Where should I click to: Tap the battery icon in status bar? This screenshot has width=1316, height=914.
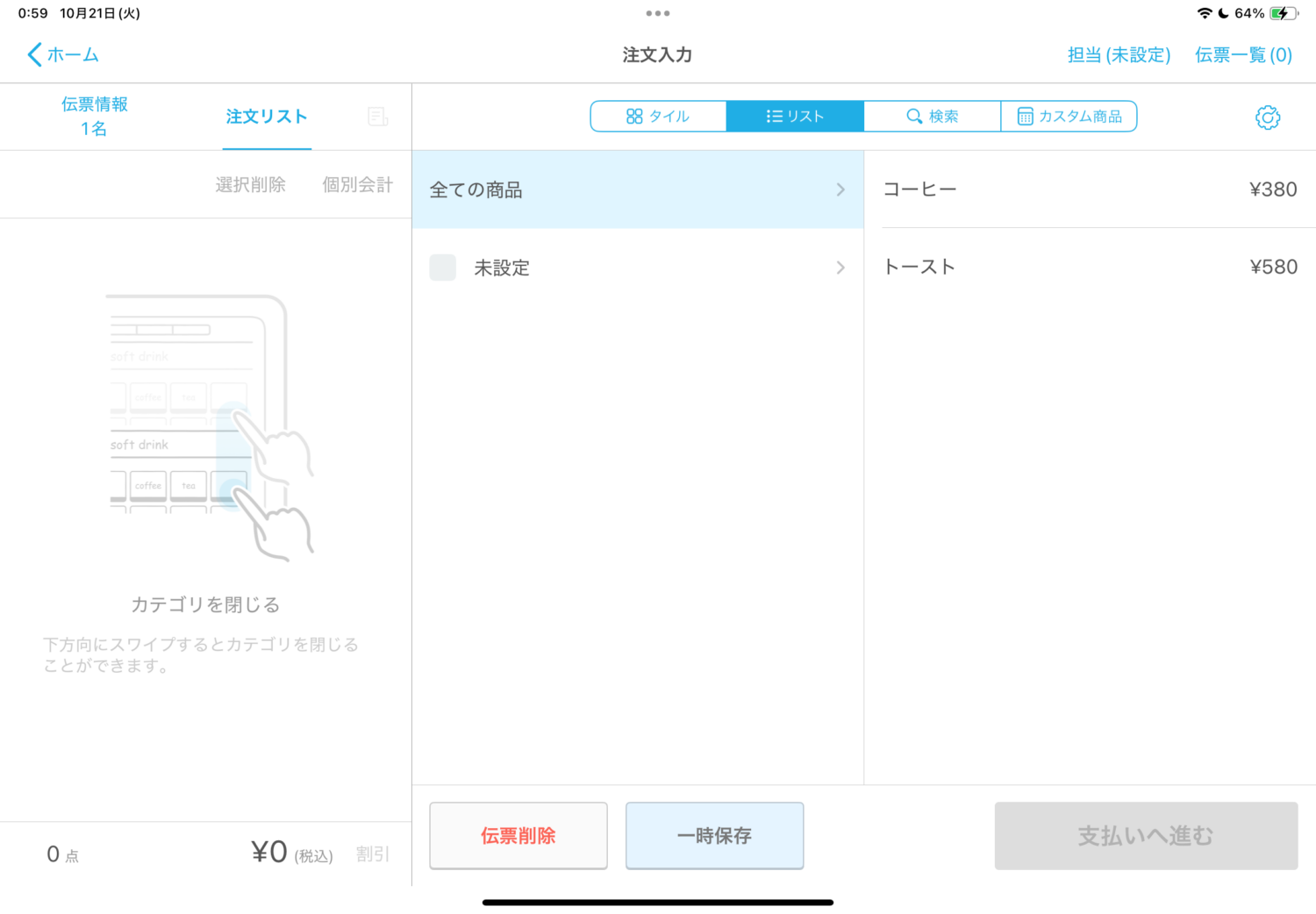[x=1283, y=13]
